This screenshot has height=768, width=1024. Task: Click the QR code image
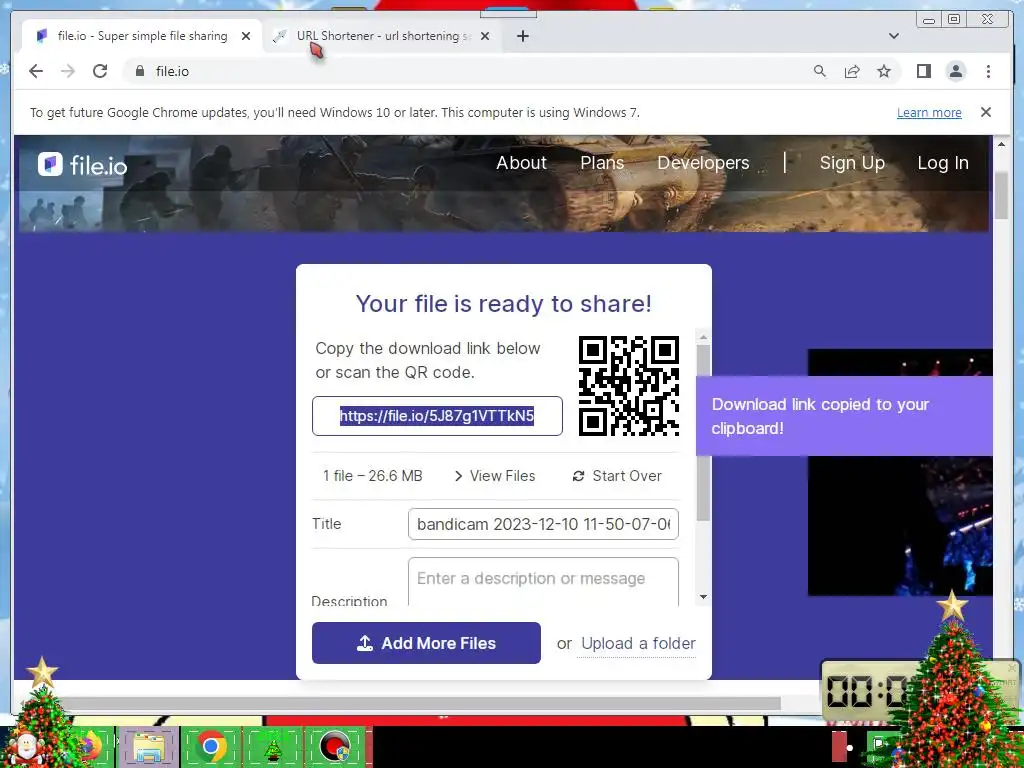tap(629, 385)
